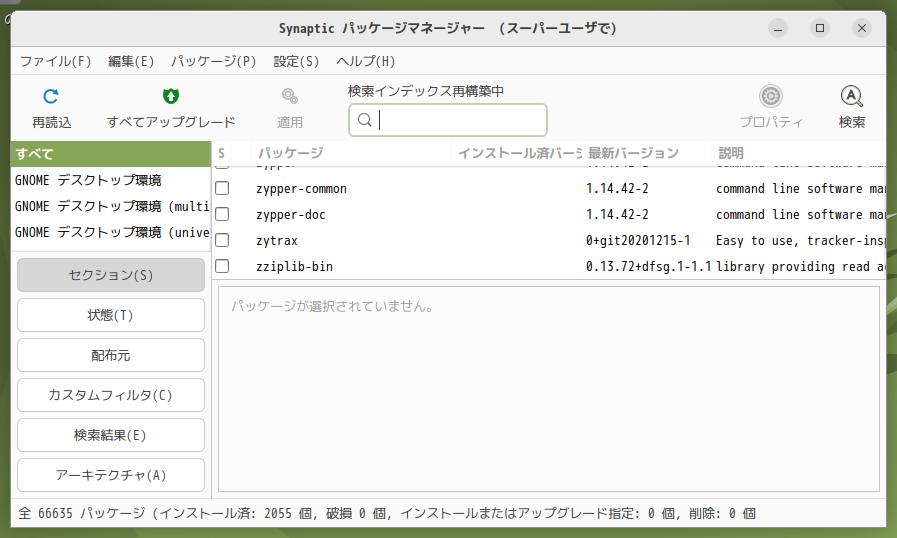Screen dimensions: 897x538
Task: Minimize the Synaptic window
Action: pyautogui.click(x=777, y=28)
